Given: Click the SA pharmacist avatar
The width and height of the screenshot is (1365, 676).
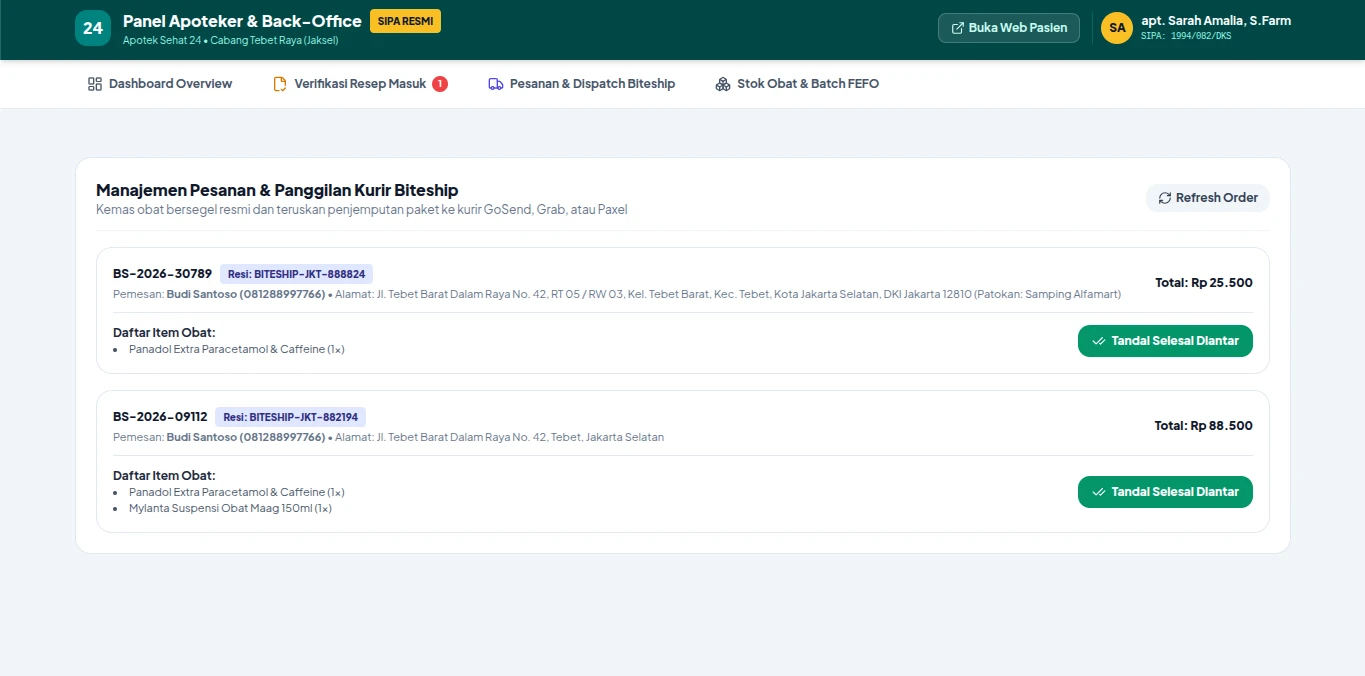Looking at the screenshot, I should point(1117,28).
